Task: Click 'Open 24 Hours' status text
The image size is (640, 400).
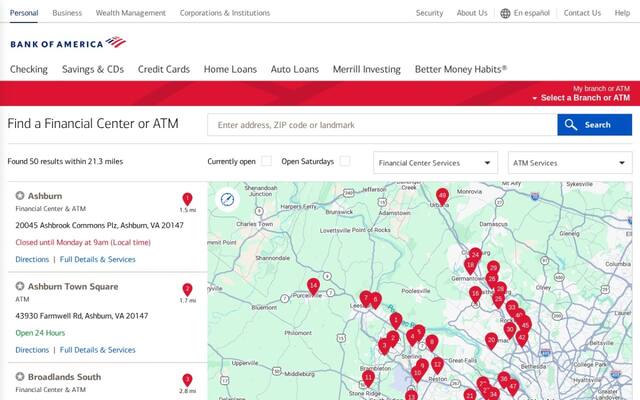Action: tap(40, 333)
